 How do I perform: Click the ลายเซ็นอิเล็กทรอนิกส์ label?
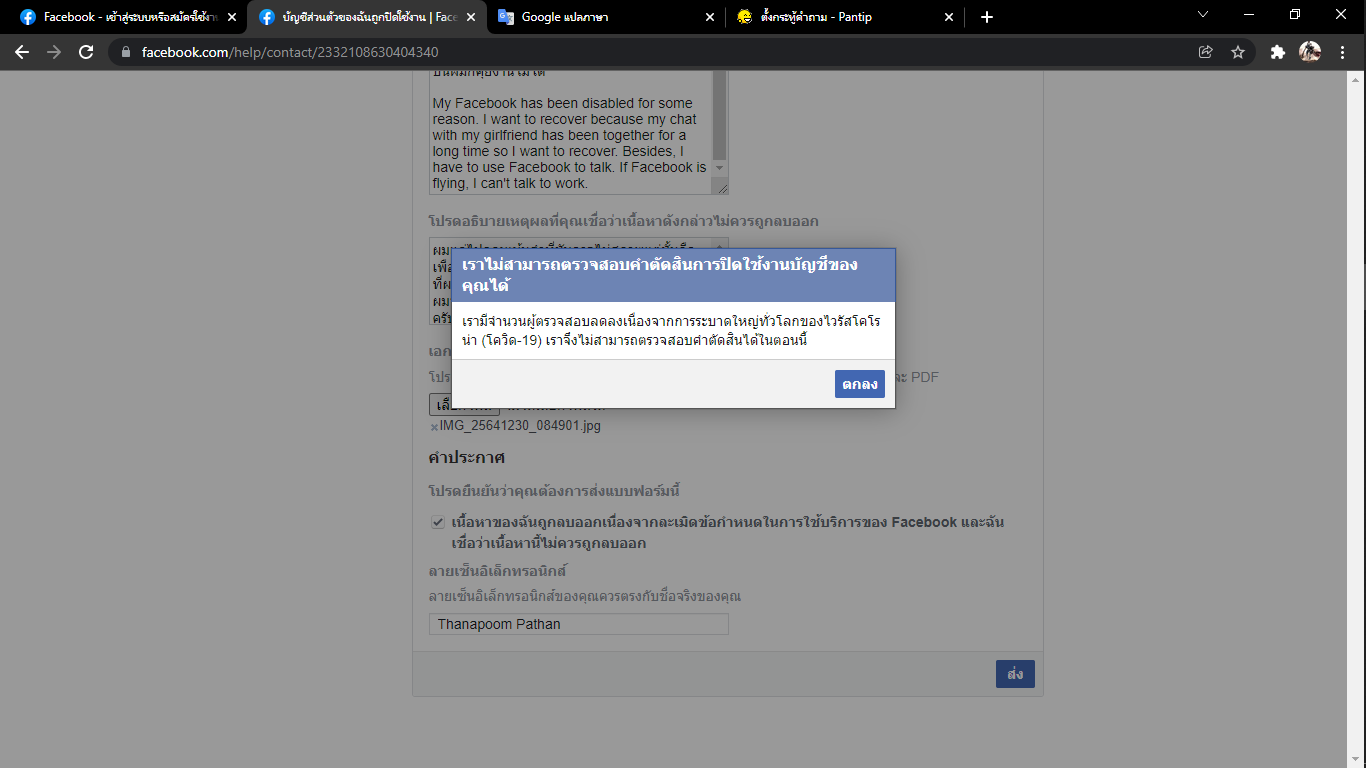[498, 571]
